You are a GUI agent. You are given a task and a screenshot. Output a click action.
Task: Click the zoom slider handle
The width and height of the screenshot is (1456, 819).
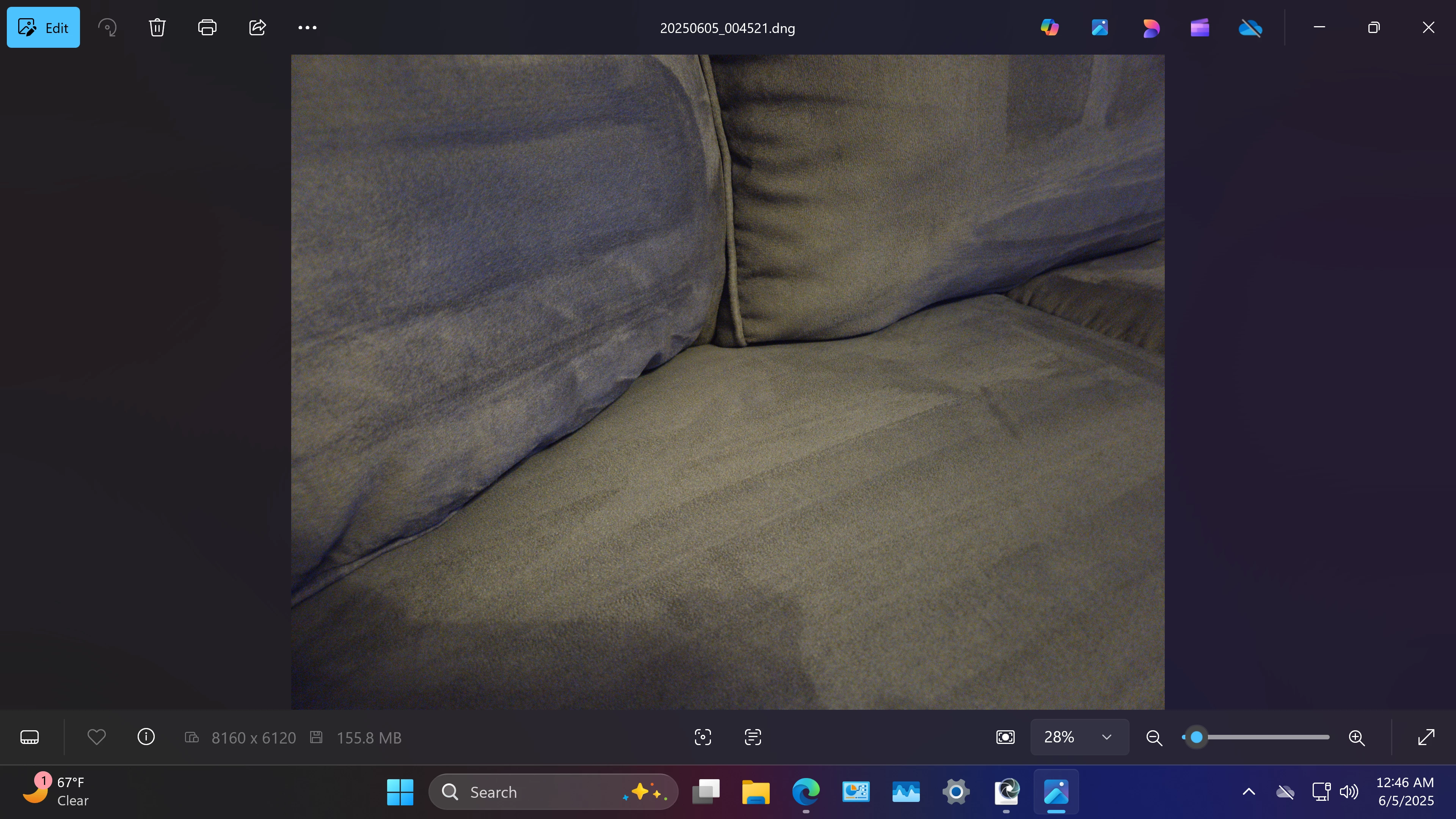(1196, 737)
